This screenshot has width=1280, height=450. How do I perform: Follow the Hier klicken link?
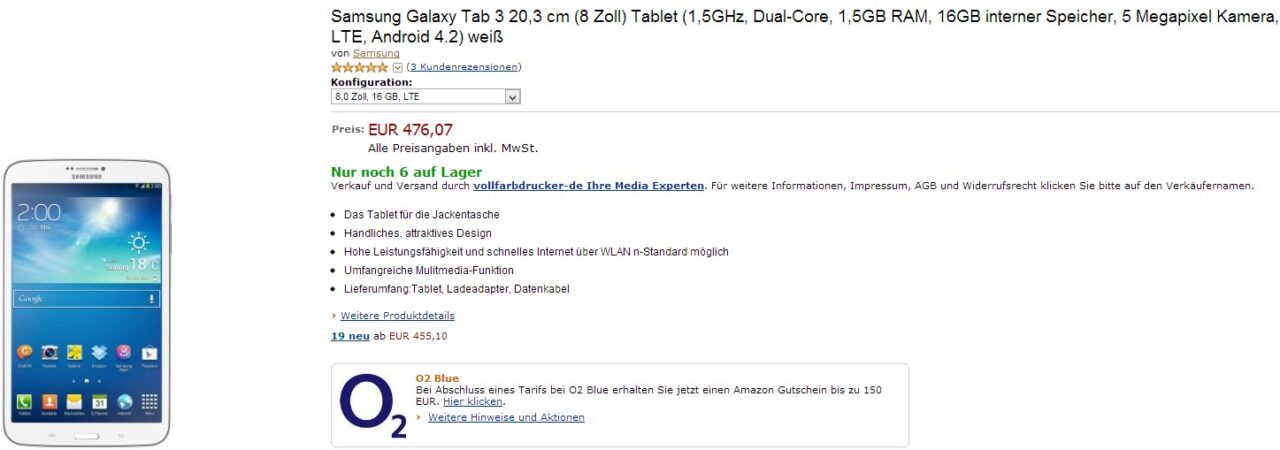(x=473, y=401)
